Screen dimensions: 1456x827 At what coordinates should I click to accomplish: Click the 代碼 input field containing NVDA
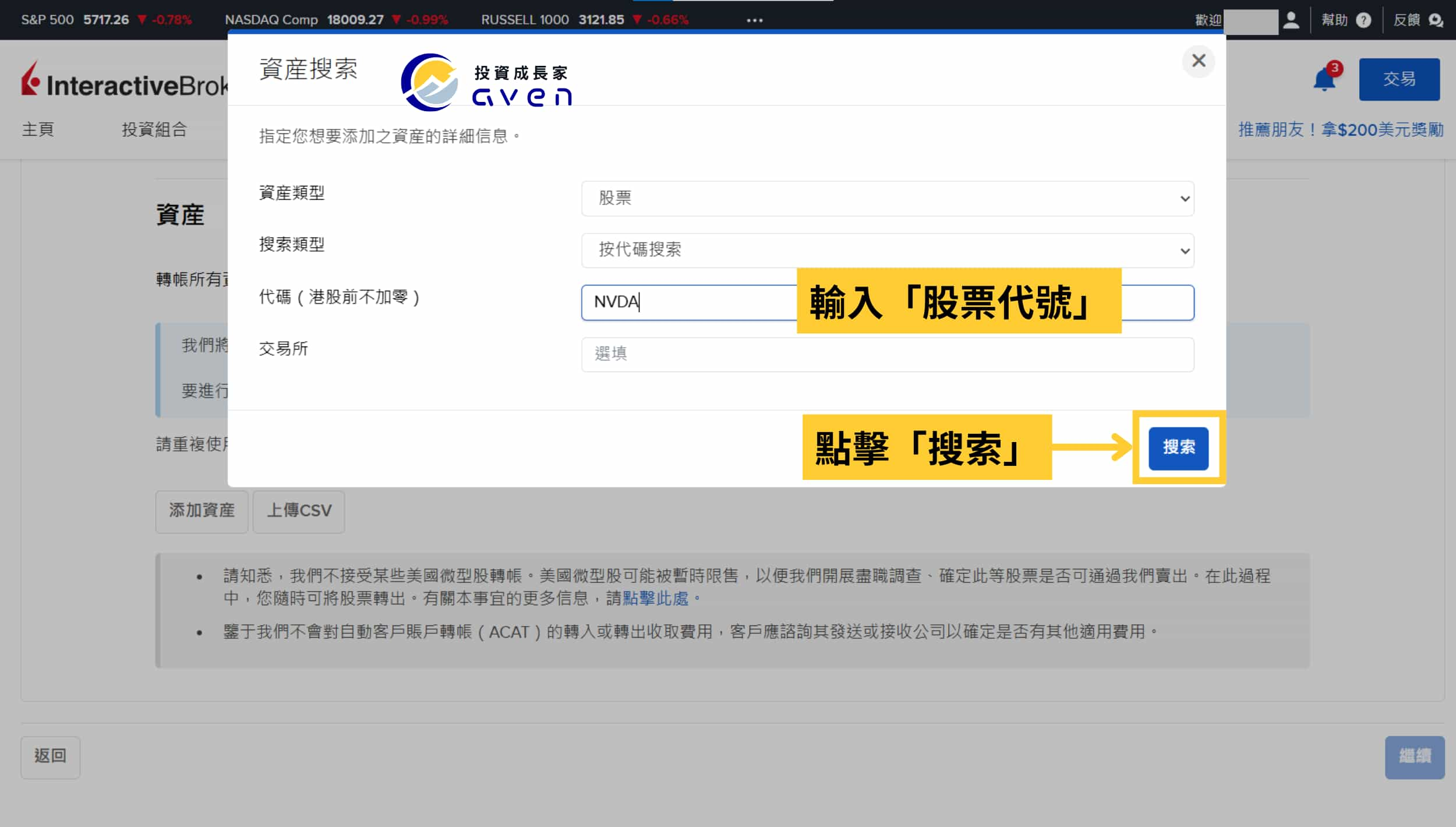click(x=888, y=302)
